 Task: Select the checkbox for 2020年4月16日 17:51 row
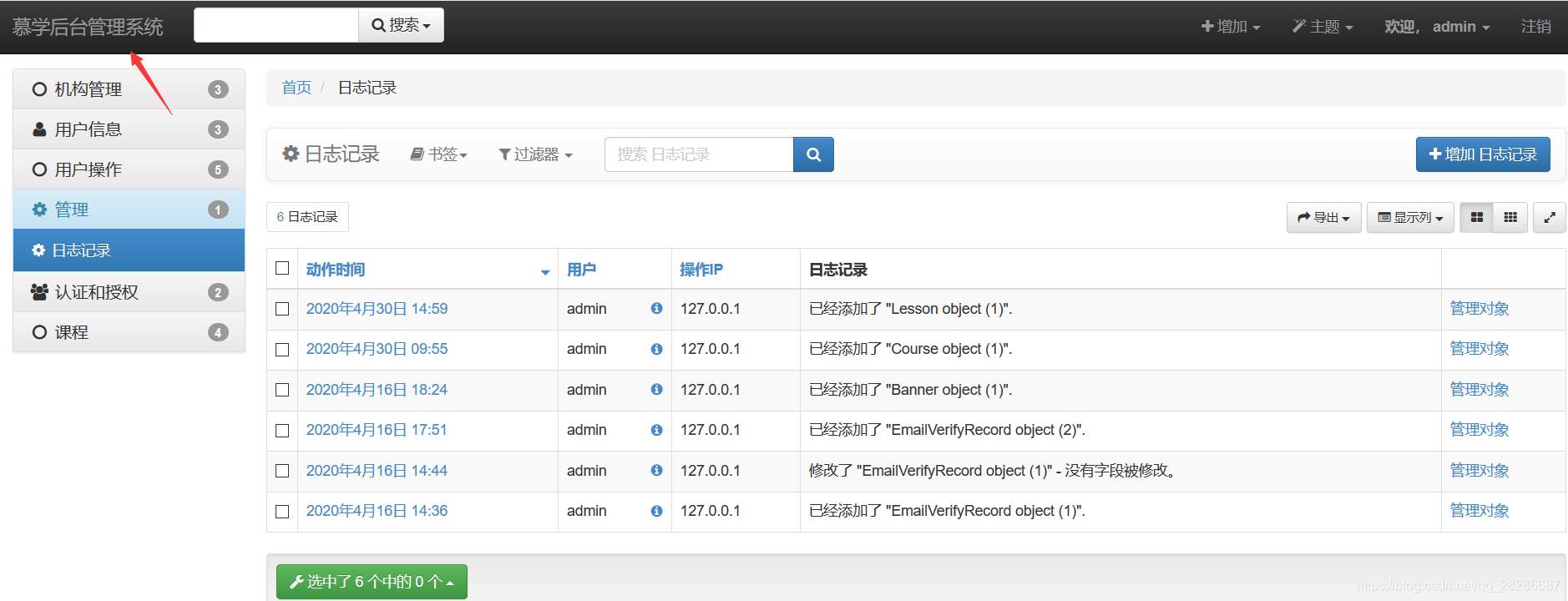point(282,431)
